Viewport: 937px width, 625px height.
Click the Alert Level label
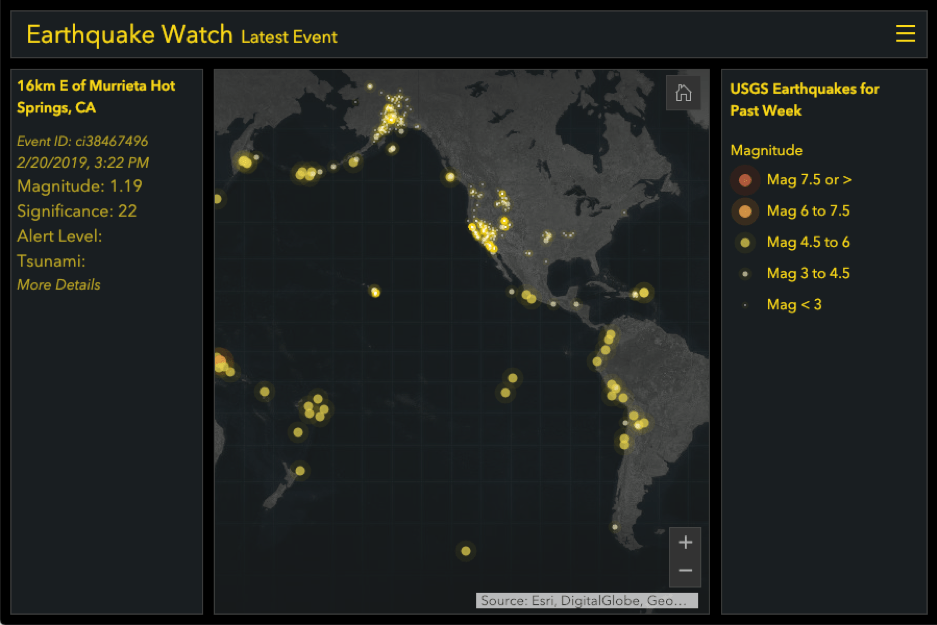pyautogui.click(x=59, y=236)
